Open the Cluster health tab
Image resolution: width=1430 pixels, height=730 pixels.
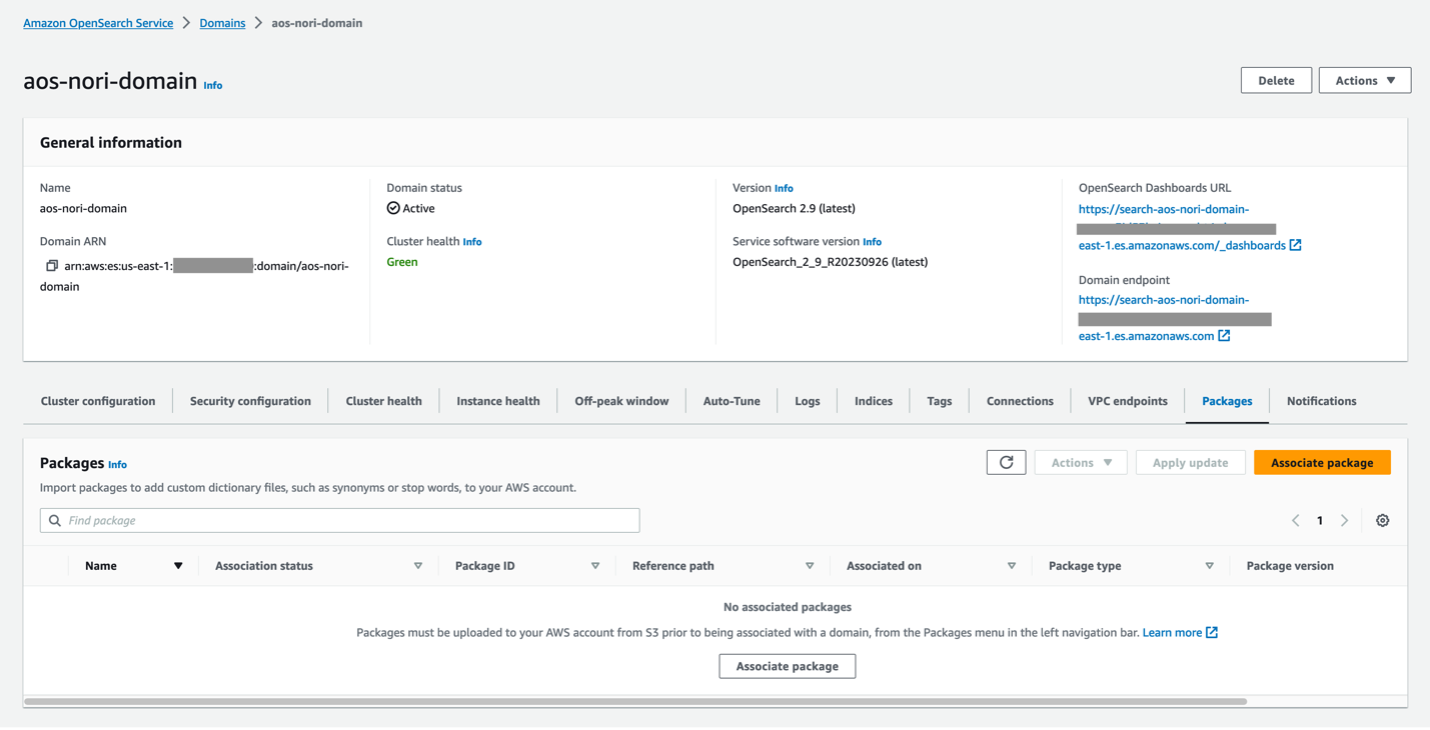pos(384,401)
